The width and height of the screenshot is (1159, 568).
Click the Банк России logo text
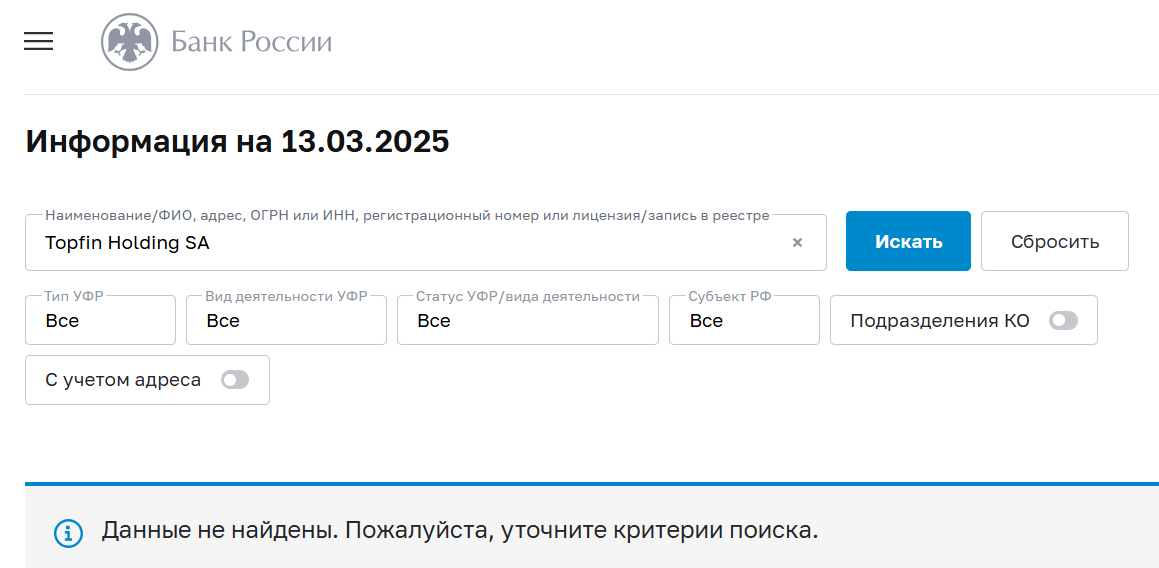coord(251,42)
